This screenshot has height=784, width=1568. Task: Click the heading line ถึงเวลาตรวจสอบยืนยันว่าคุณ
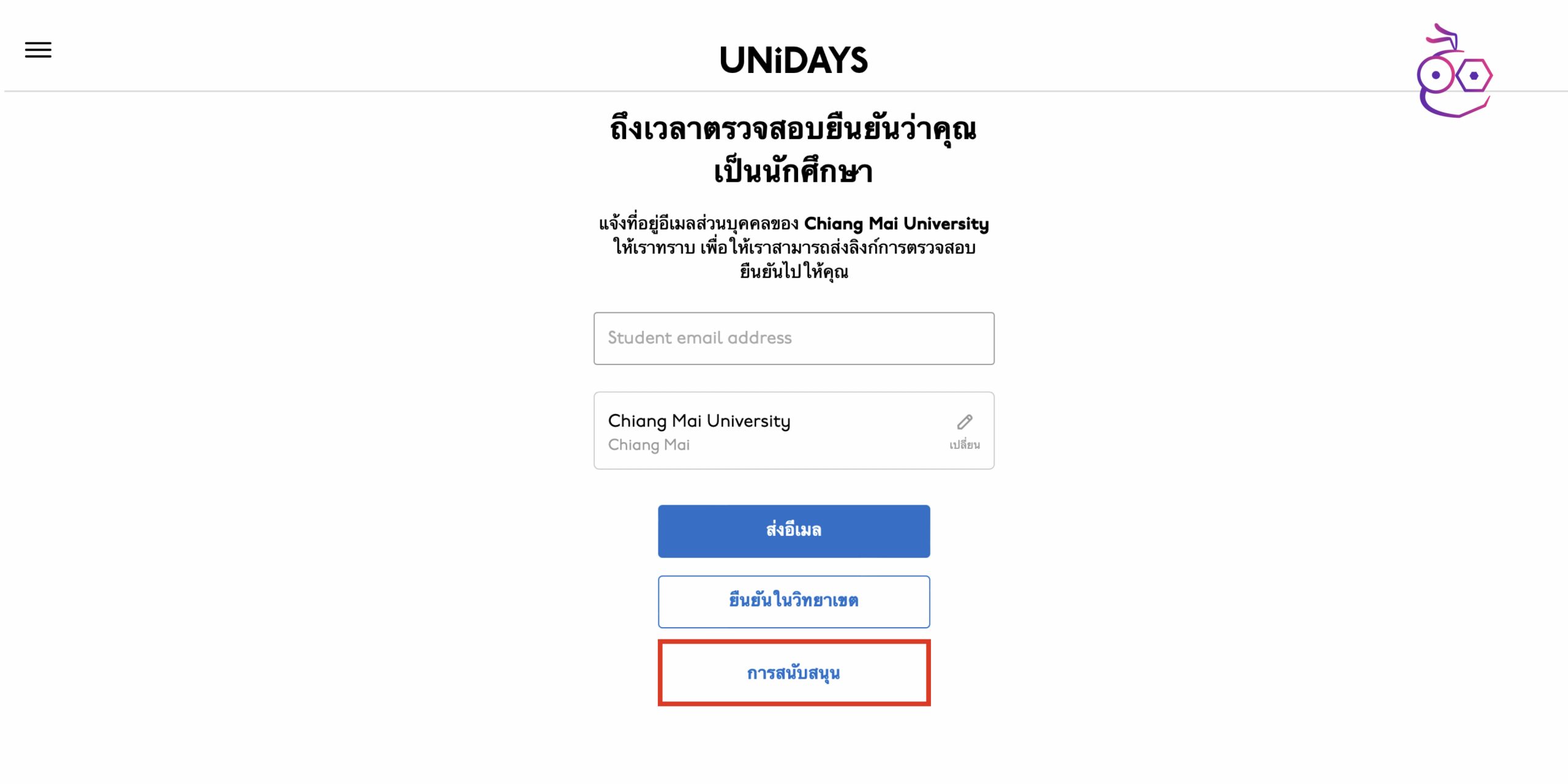click(x=793, y=129)
